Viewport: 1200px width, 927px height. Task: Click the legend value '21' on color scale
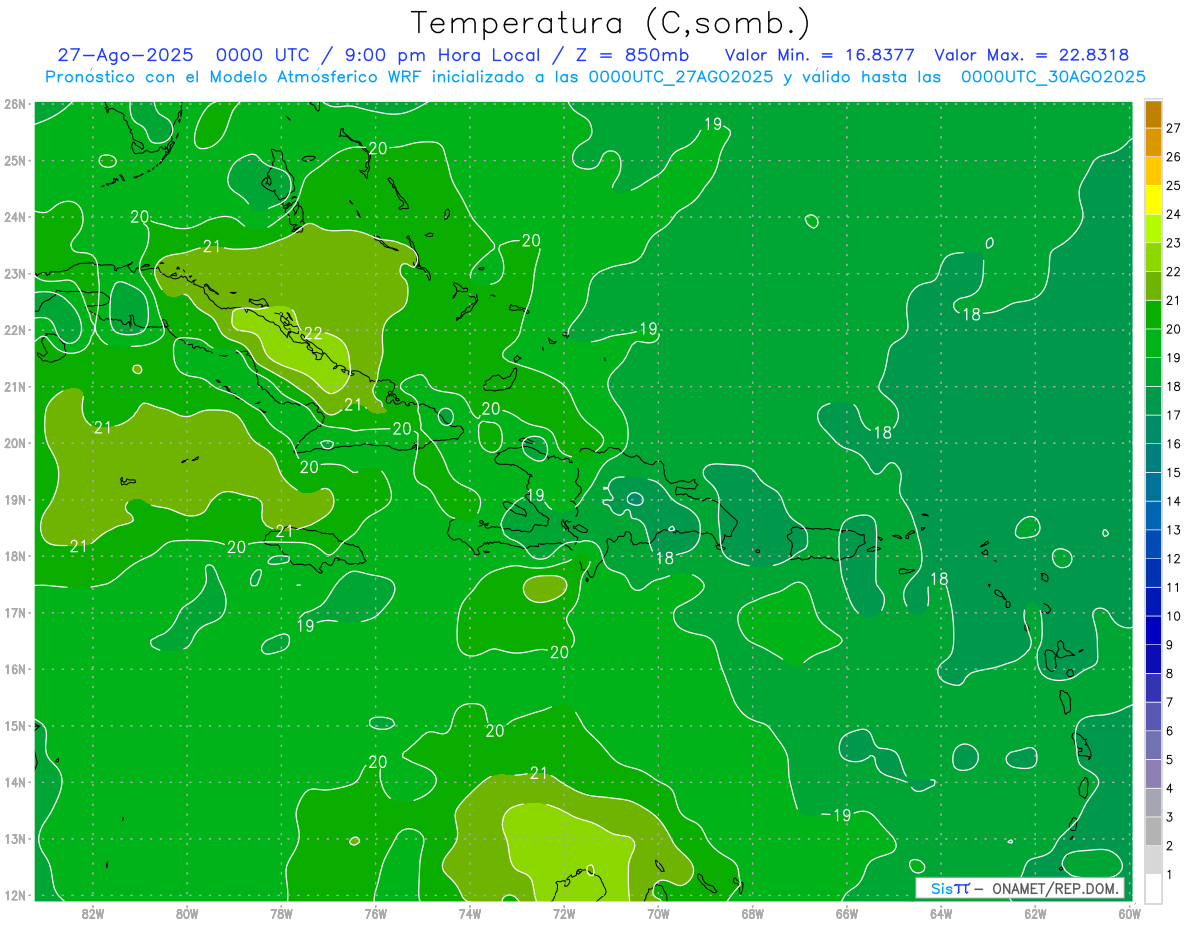tap(1173, 300)
